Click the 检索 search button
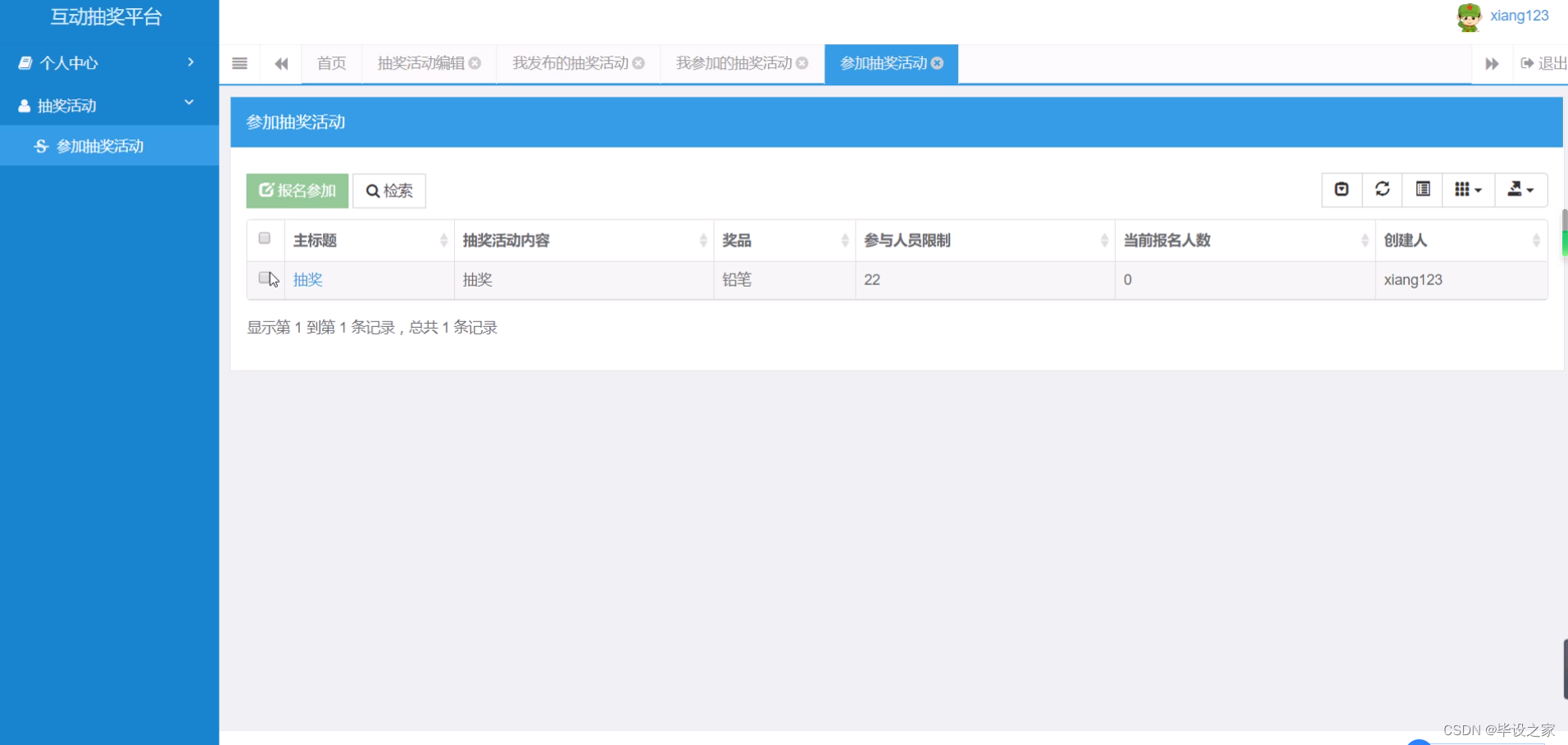1568x745 pixels. [389, 190]
